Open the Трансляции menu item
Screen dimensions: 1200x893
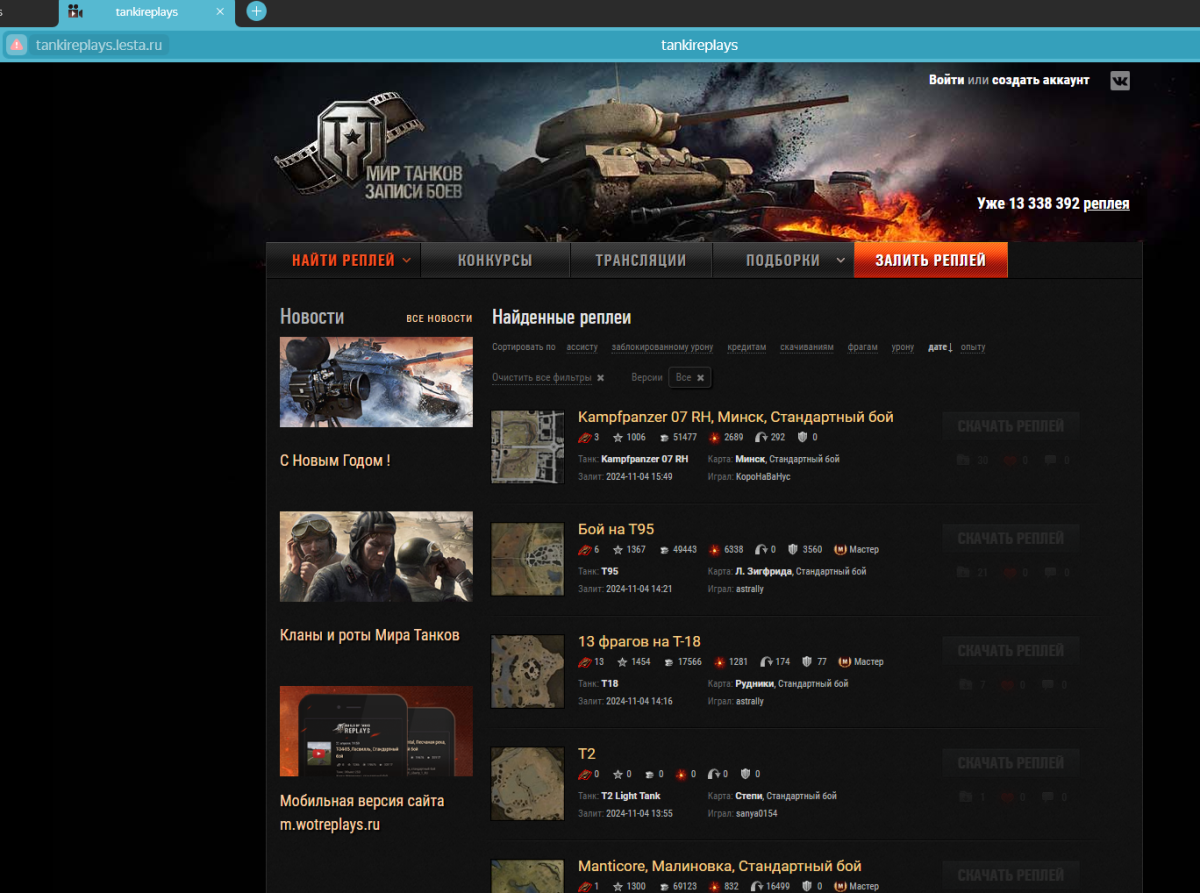641,260
